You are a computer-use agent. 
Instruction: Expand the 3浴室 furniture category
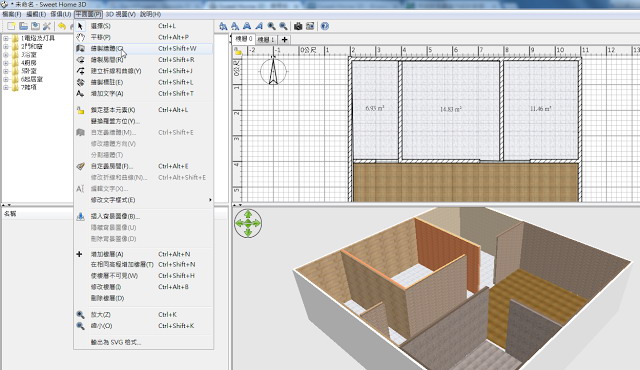[6, 55]
